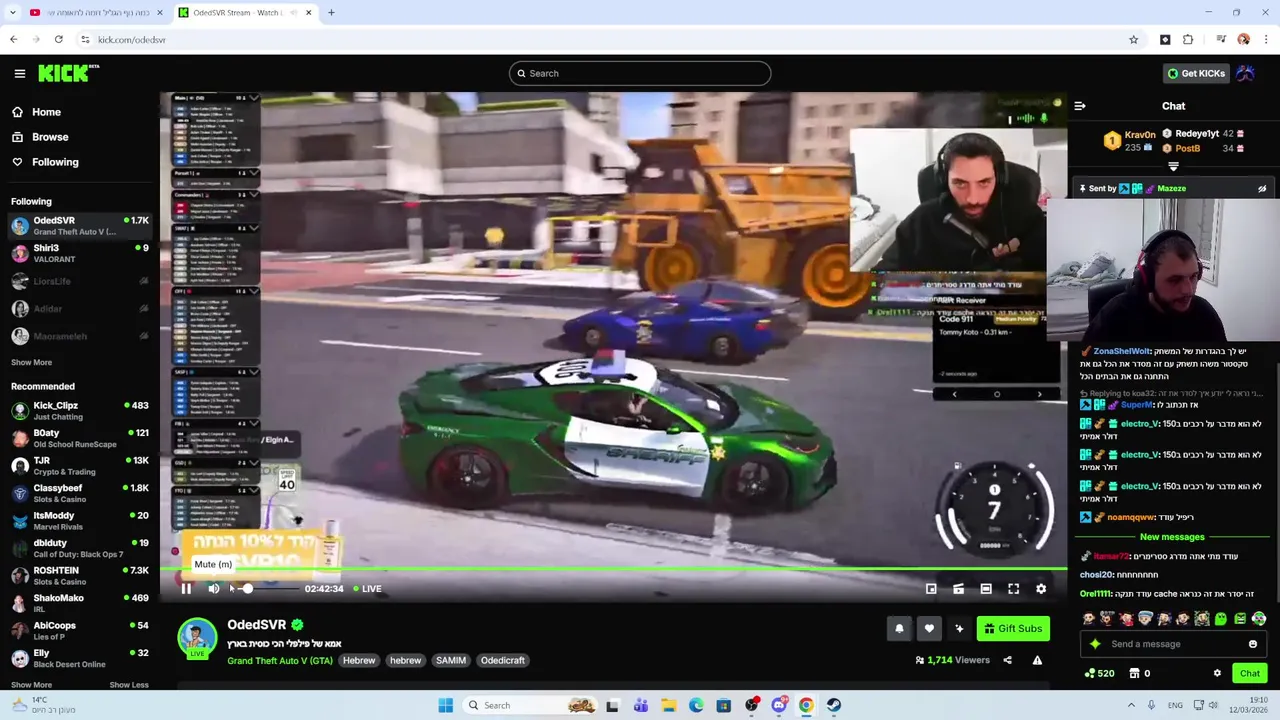Jump to LIVE in the player
Image resolution: width=1280 pixels, height=720 pixels.
point(367,589)
